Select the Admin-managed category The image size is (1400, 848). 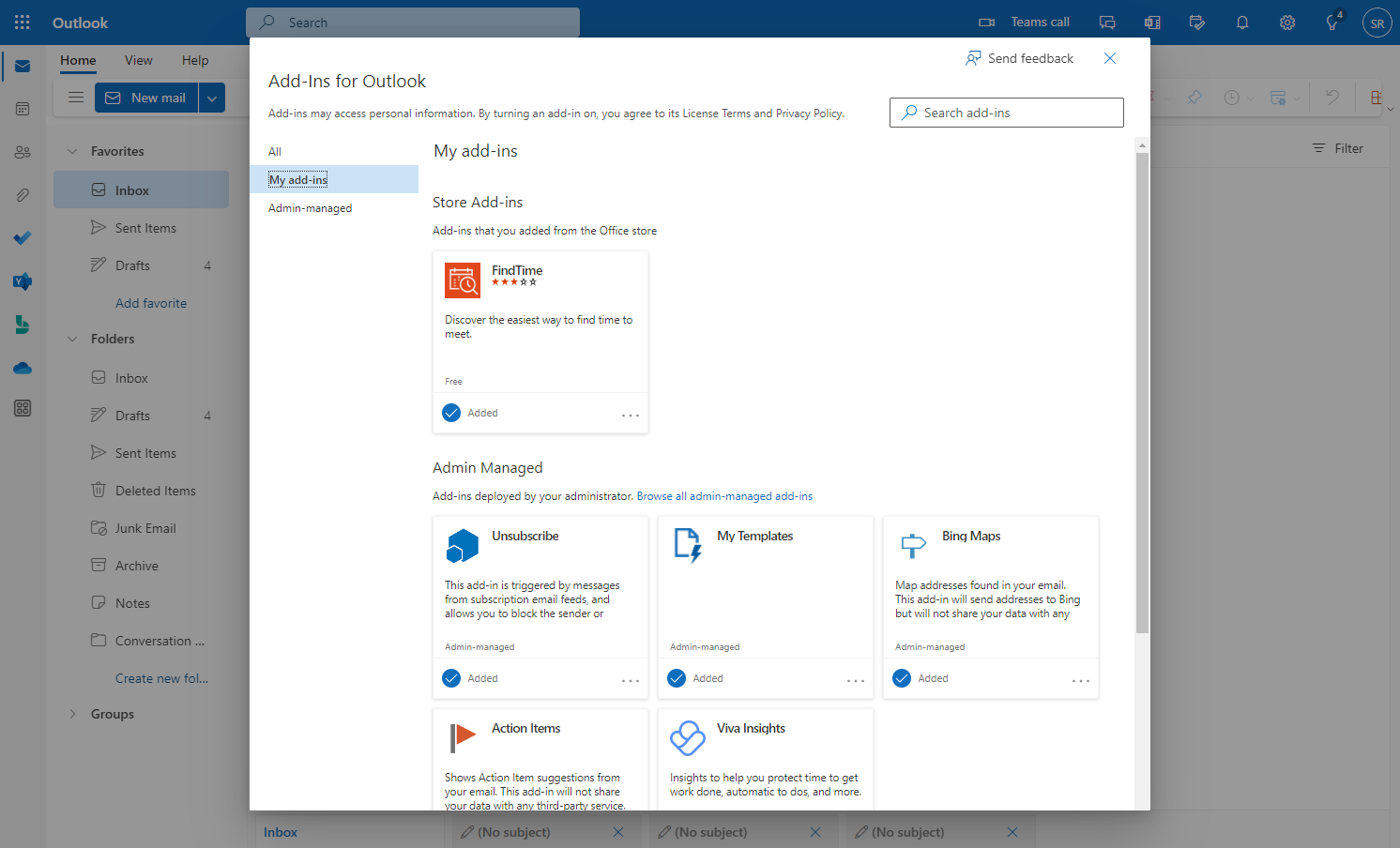(x=334, y=207)
